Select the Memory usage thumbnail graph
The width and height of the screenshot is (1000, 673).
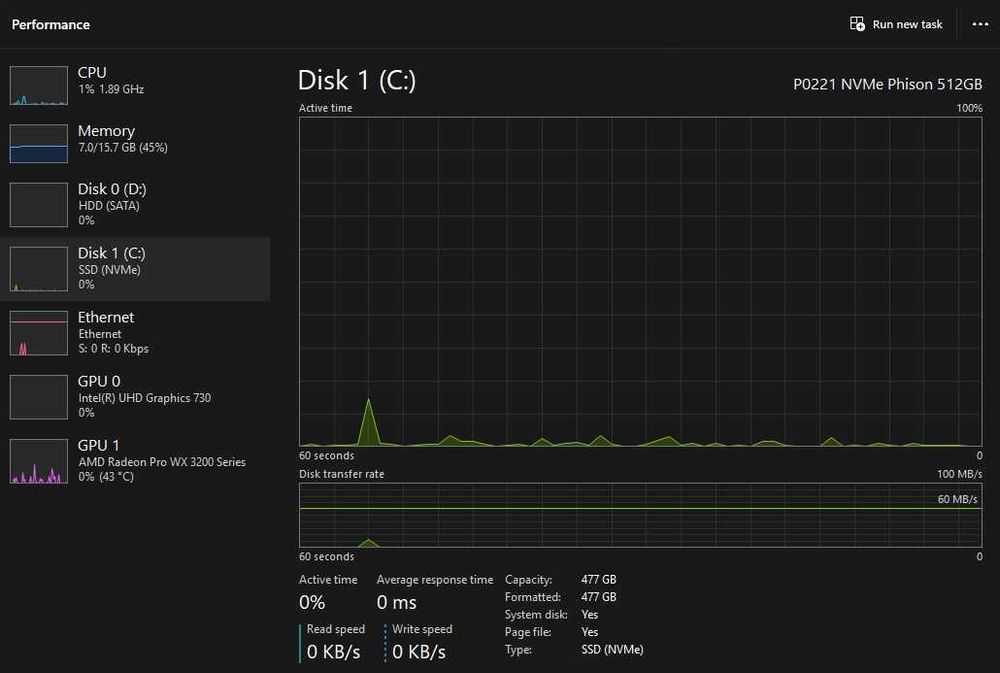[x=39, y=144]
